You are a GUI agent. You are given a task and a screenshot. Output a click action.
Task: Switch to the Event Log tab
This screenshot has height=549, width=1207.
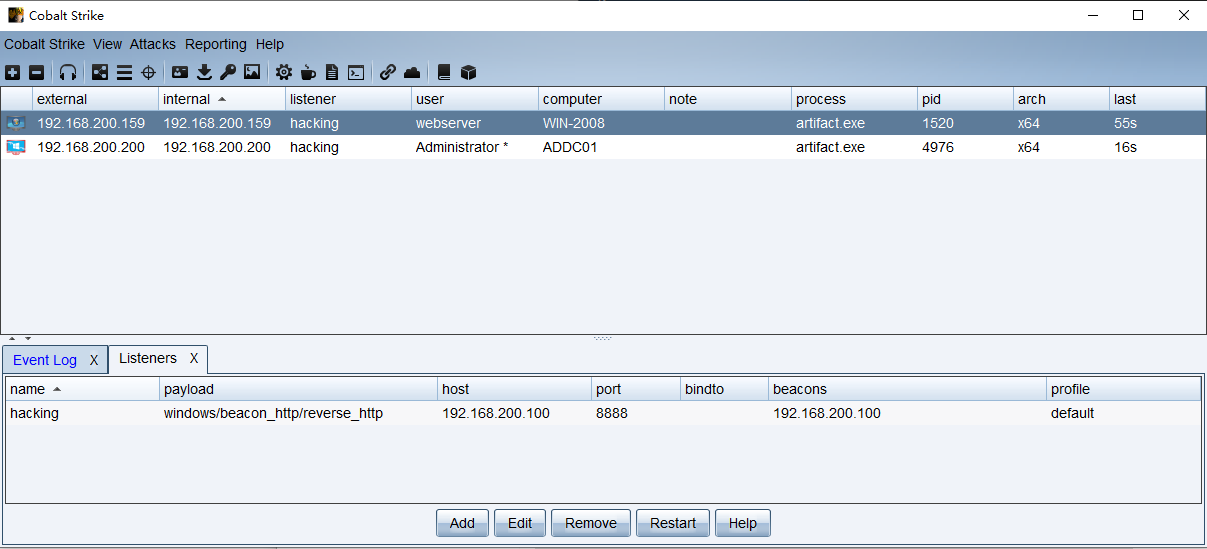[x=45, y=360]
